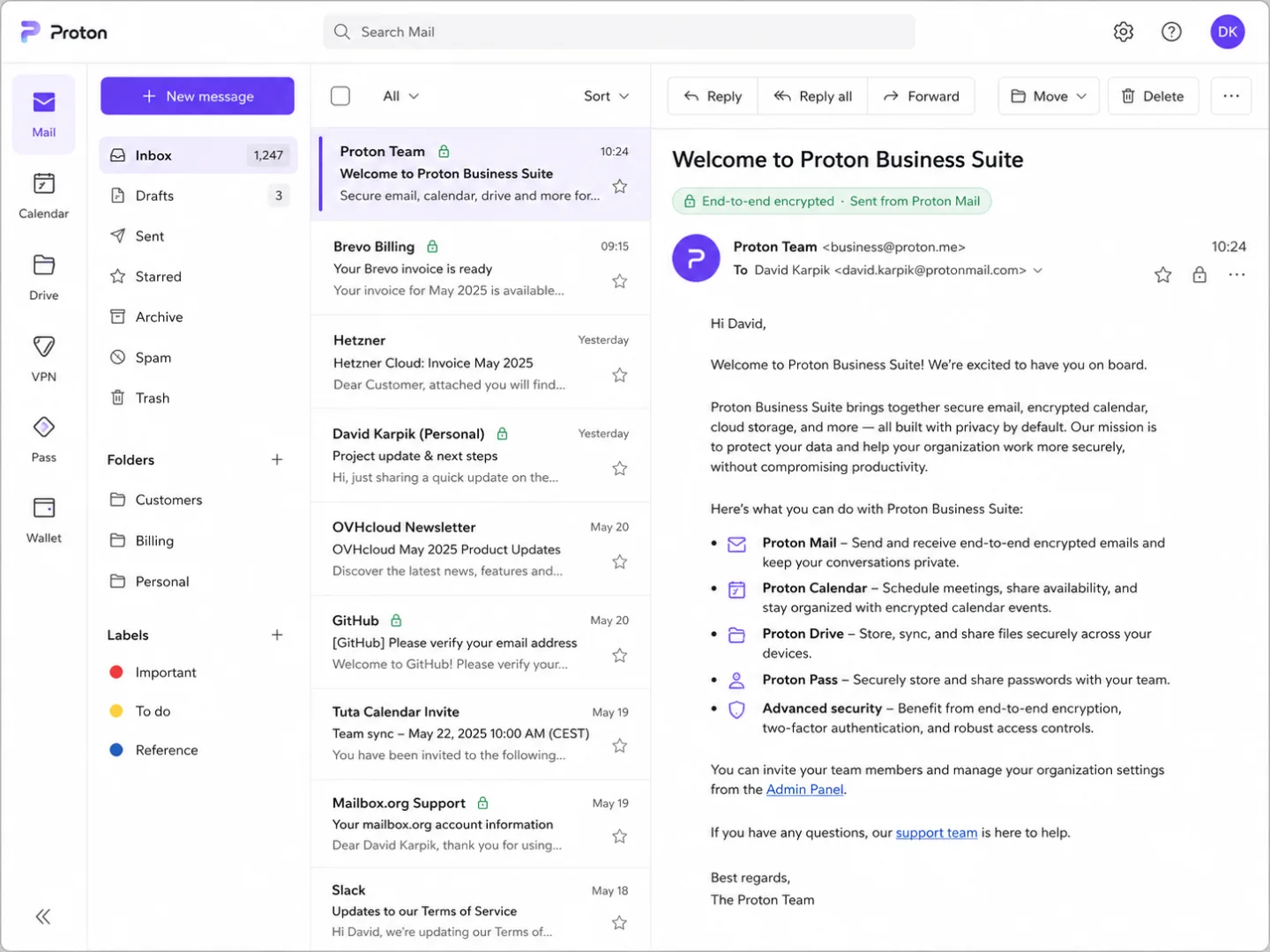The width and height of the screenshot is (1270, 952).
Task: Star the David Karpik (Personal) email
Action: [620, 468]
